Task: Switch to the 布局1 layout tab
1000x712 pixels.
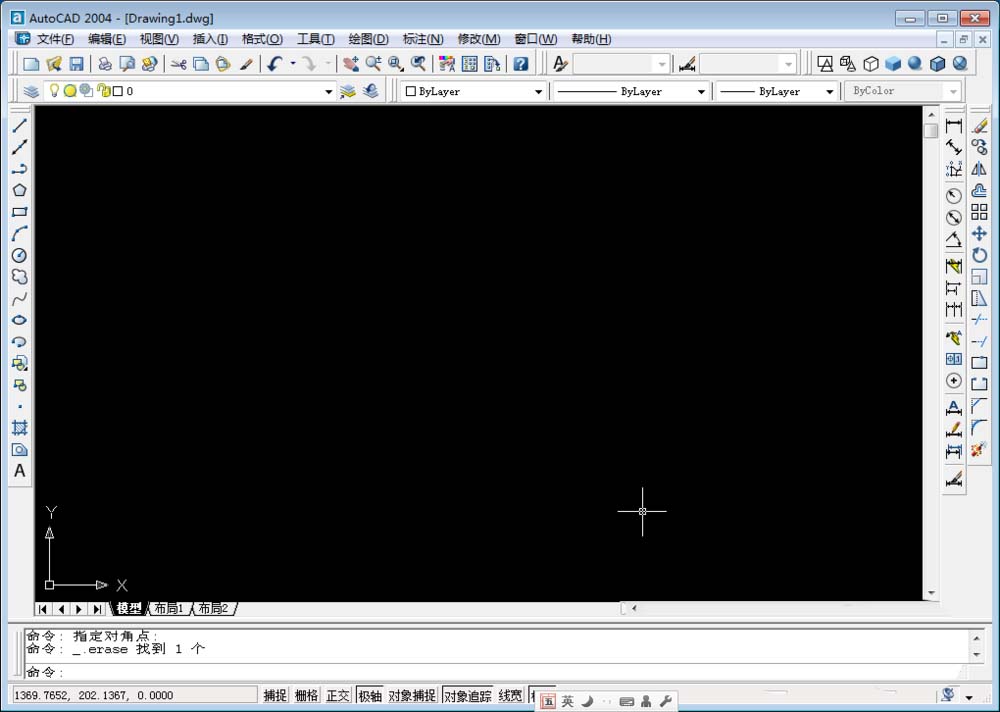Action: pyautogui.click(x=169, y=609)
